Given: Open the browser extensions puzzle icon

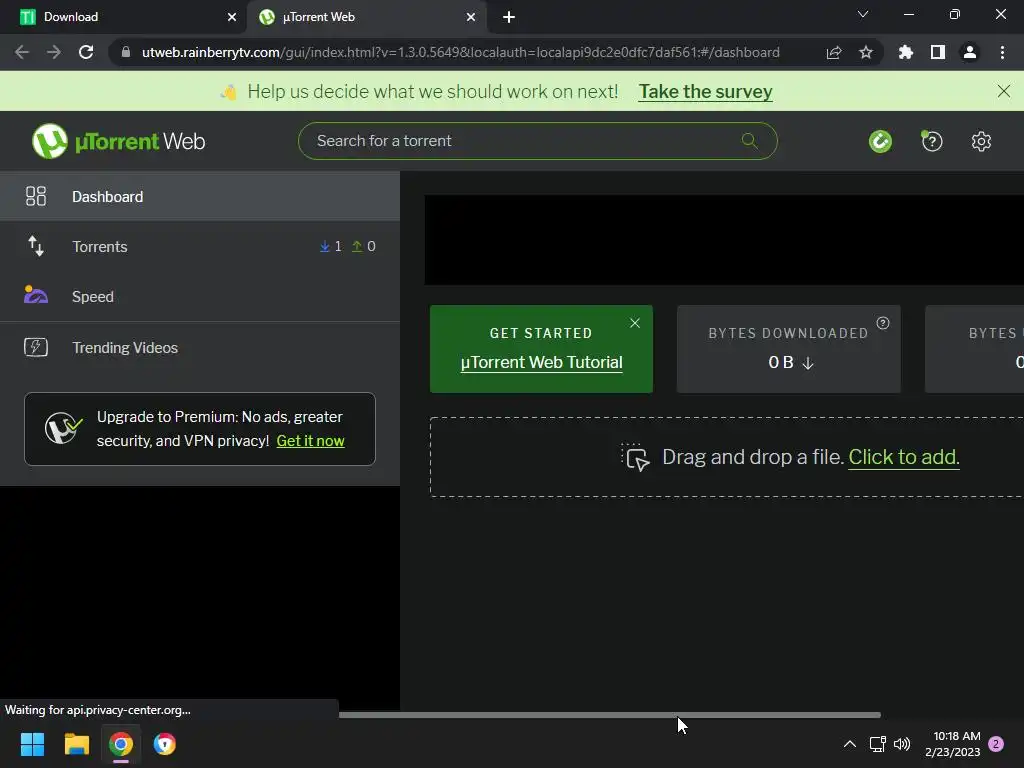Looking at the screenshot, I should (905, 52).
